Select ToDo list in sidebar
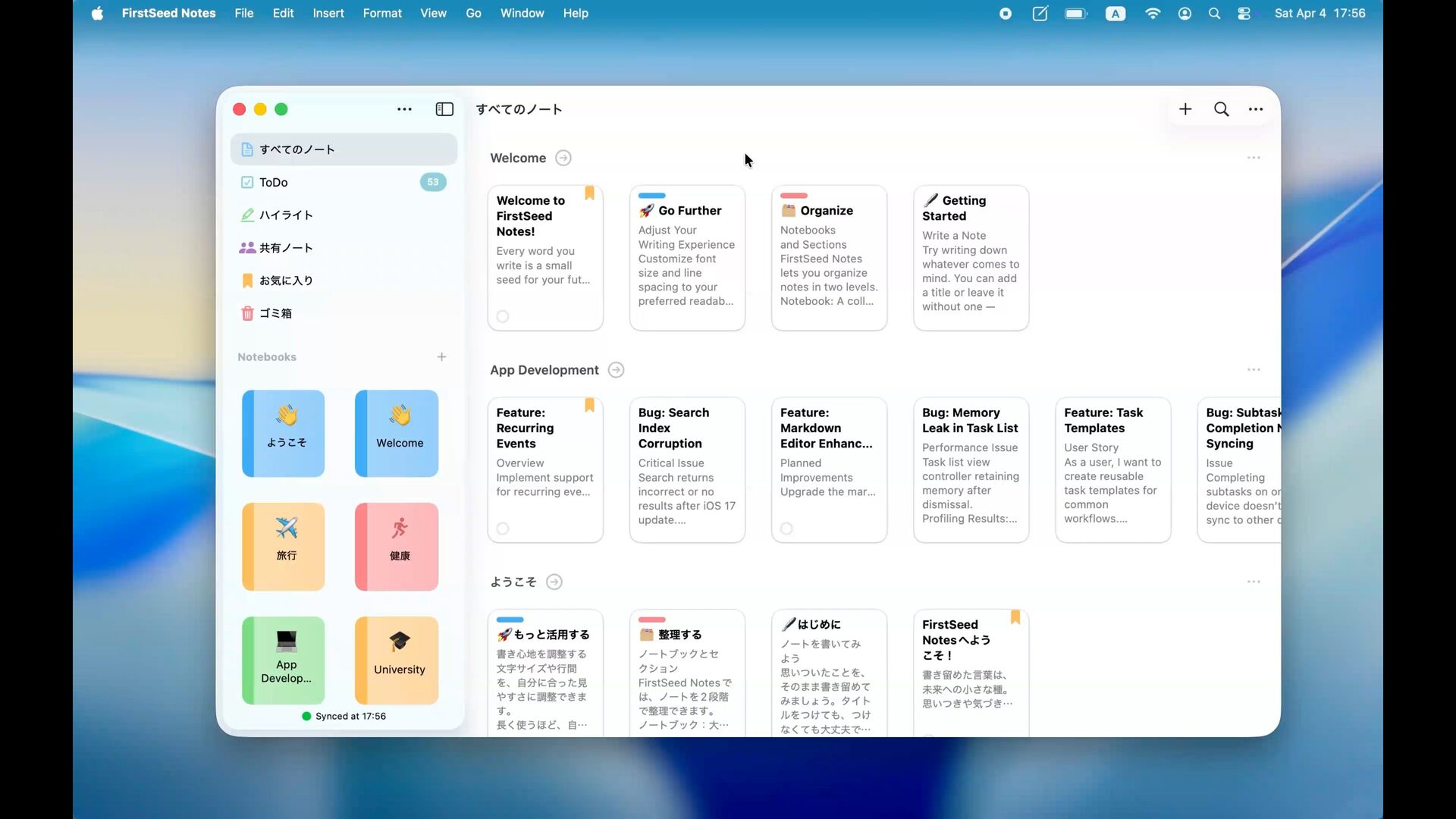Screen dimensions: 1456x819 [273, 183]
